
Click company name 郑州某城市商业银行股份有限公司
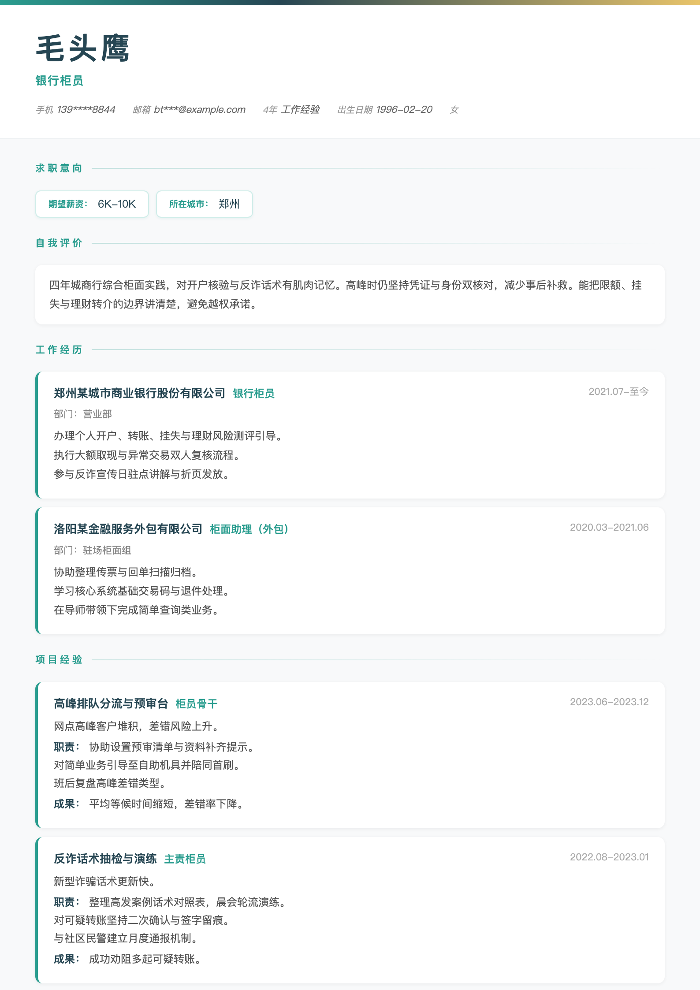click(x=139, y=393)
